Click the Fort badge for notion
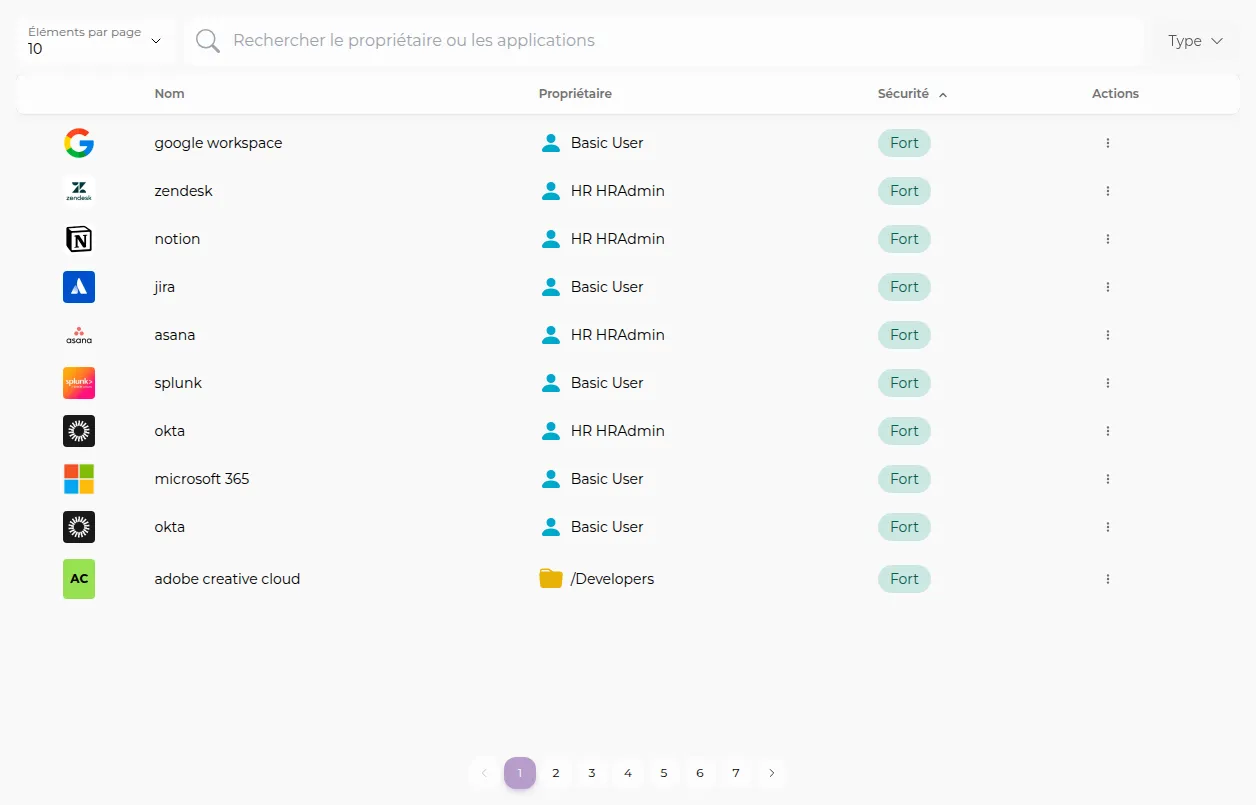Viewport: 1256px width, 805px height. pyautogui.click(x=904, y=239)
